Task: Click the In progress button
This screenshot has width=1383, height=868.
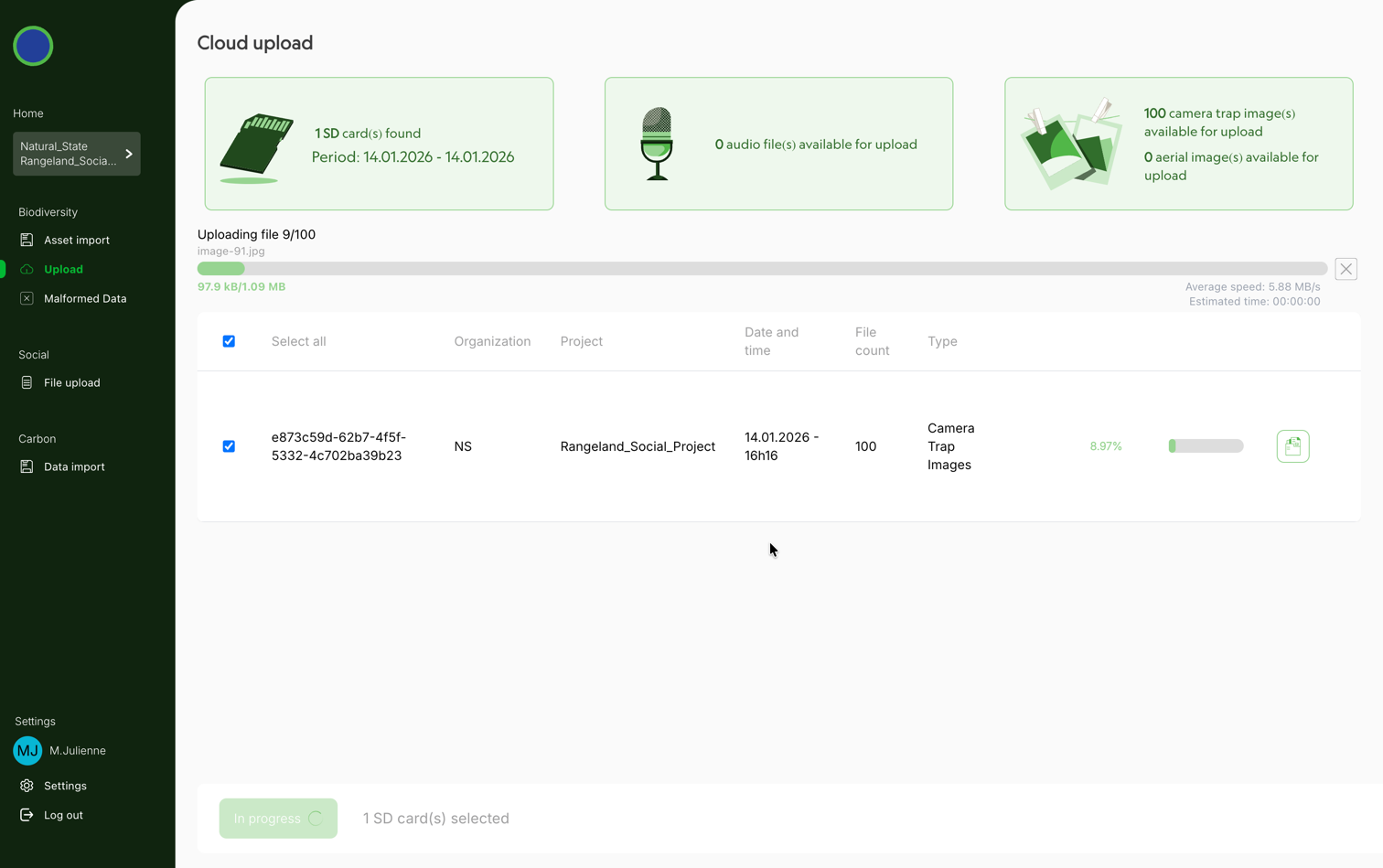Action: [278, 819]
